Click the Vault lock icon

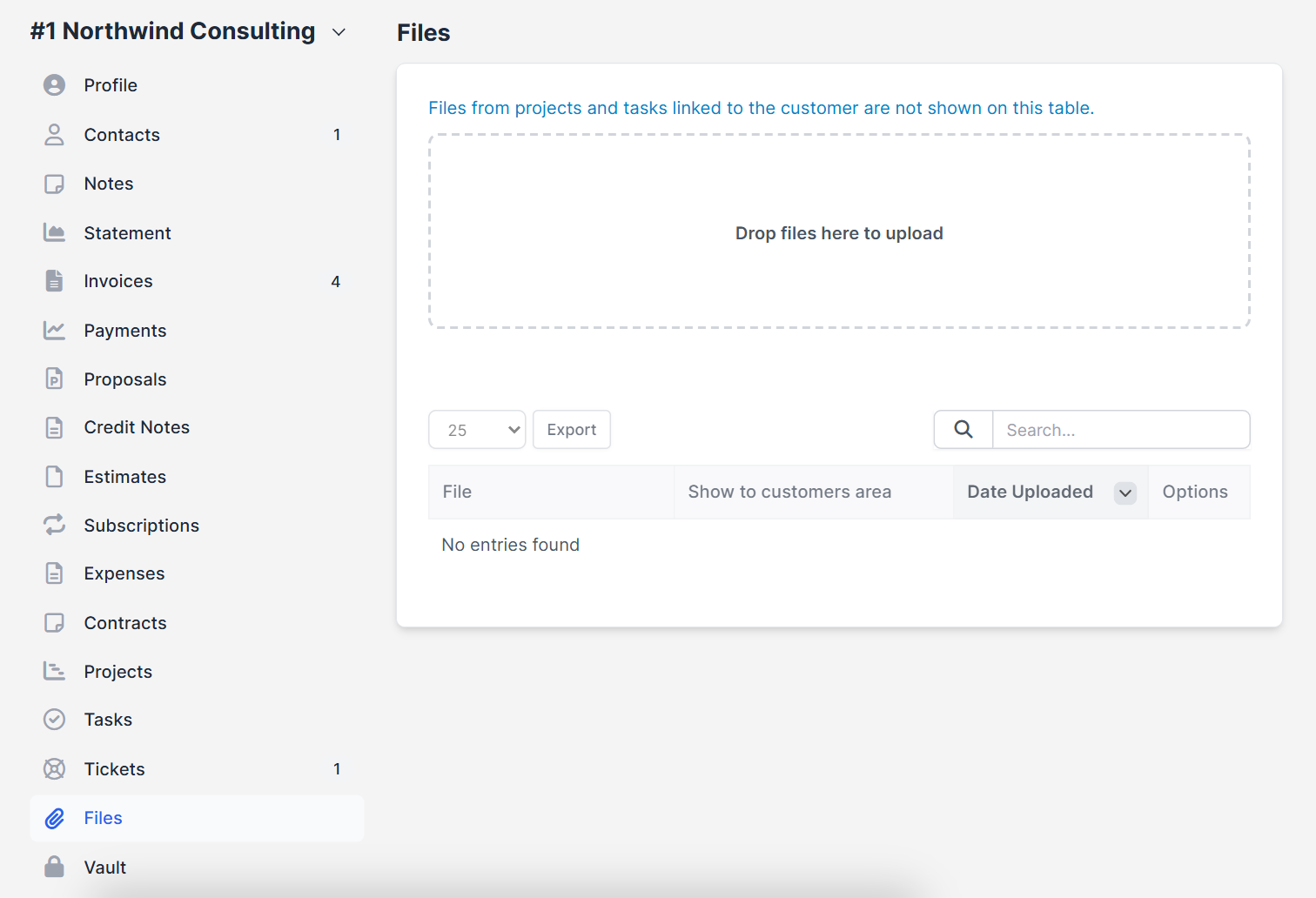(54, 867)
